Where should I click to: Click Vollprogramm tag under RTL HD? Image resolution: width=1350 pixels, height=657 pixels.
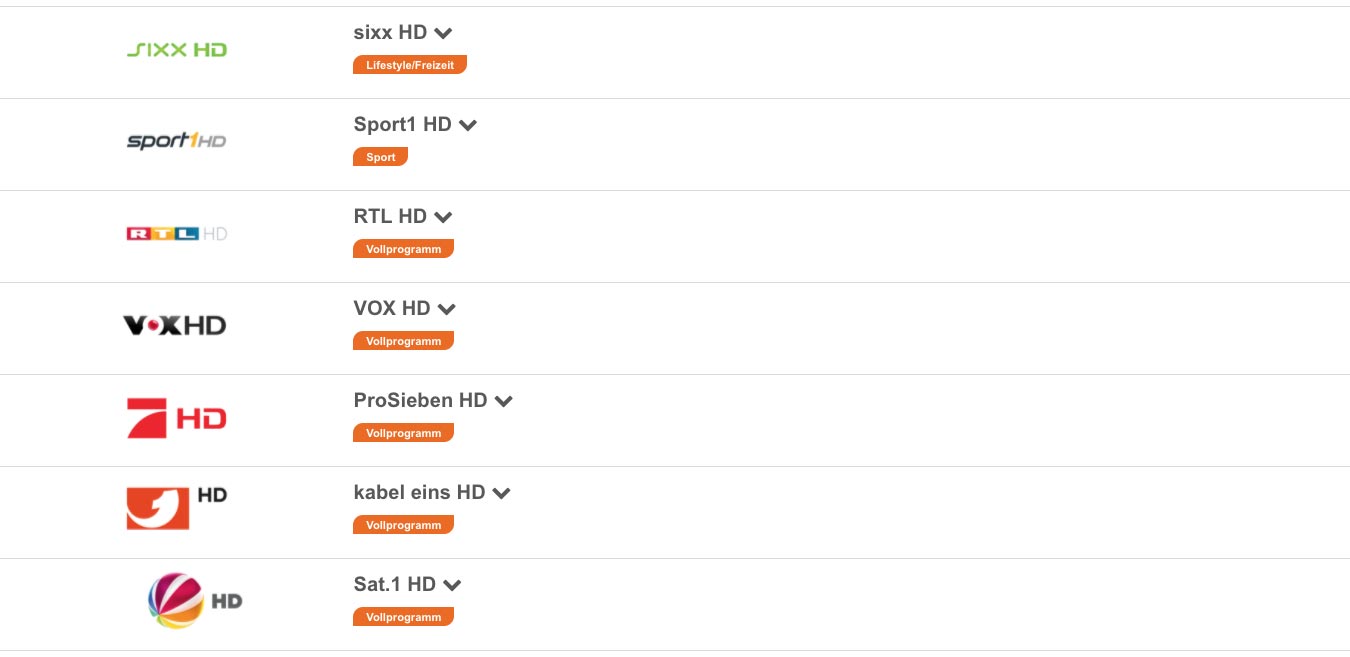404,249
